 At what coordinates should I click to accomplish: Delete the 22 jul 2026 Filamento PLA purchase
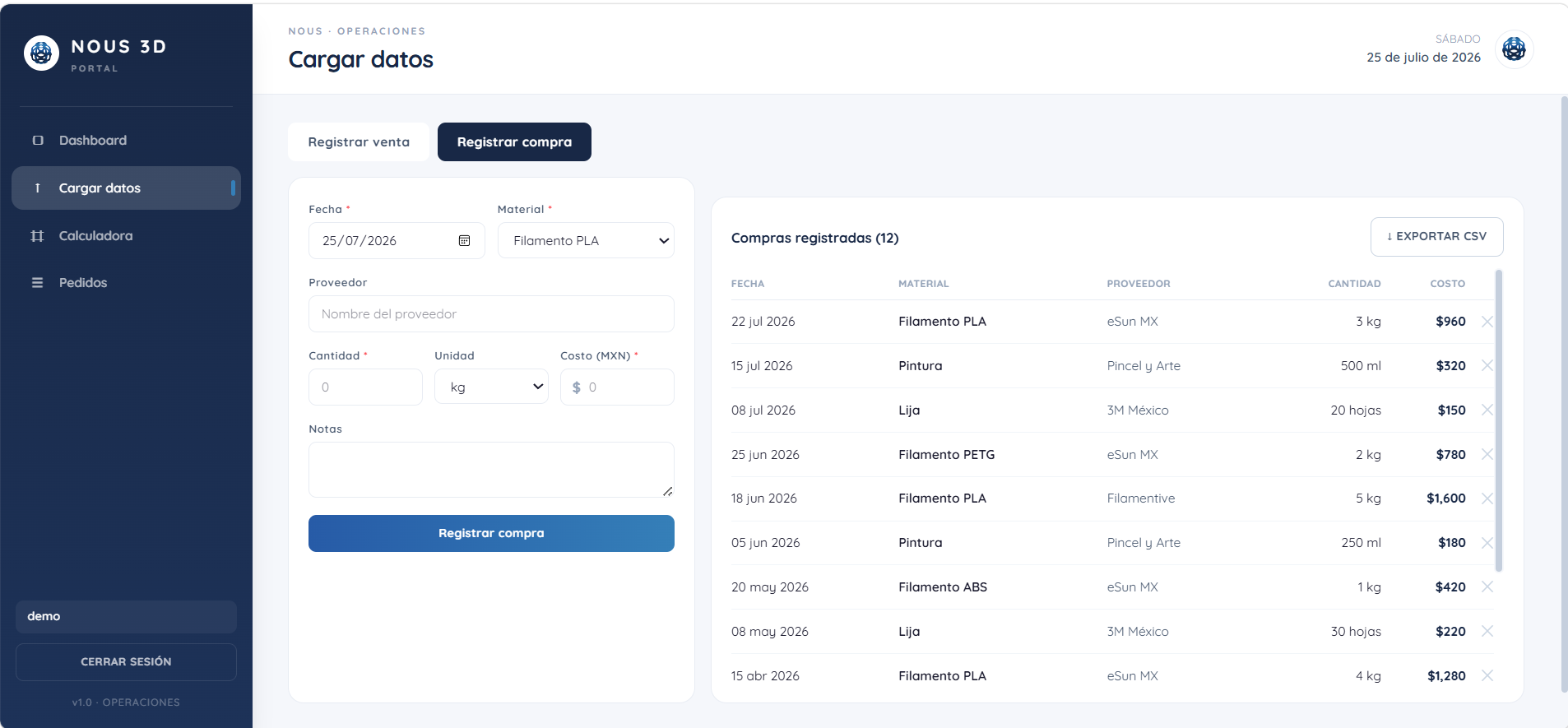1487,322
